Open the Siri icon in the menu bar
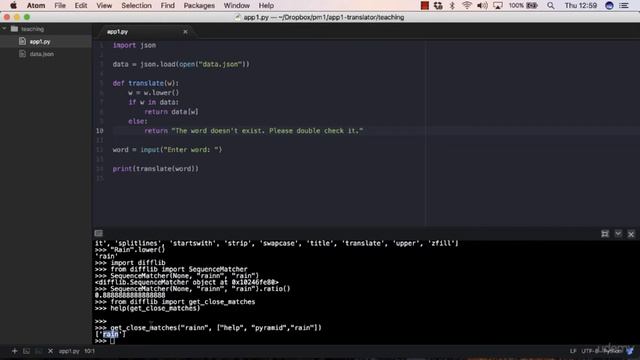Viewport: 640px width, 360px height. pyautogui.click(x=609, y=5)
